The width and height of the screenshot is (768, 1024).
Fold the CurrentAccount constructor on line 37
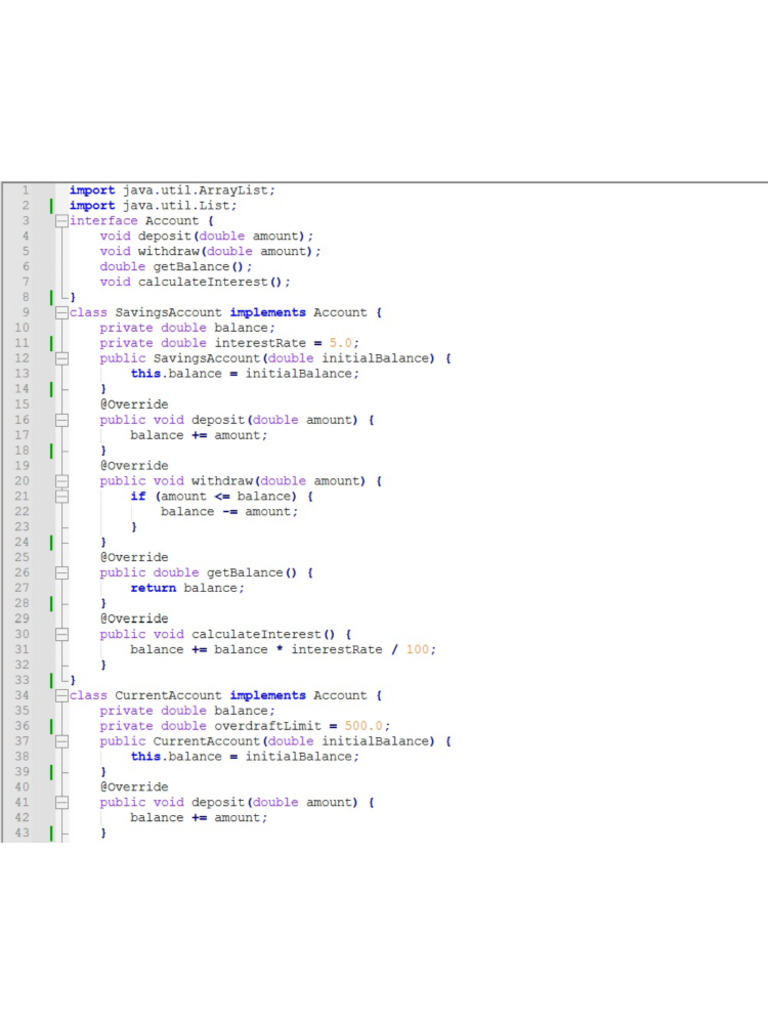[61, 741]
